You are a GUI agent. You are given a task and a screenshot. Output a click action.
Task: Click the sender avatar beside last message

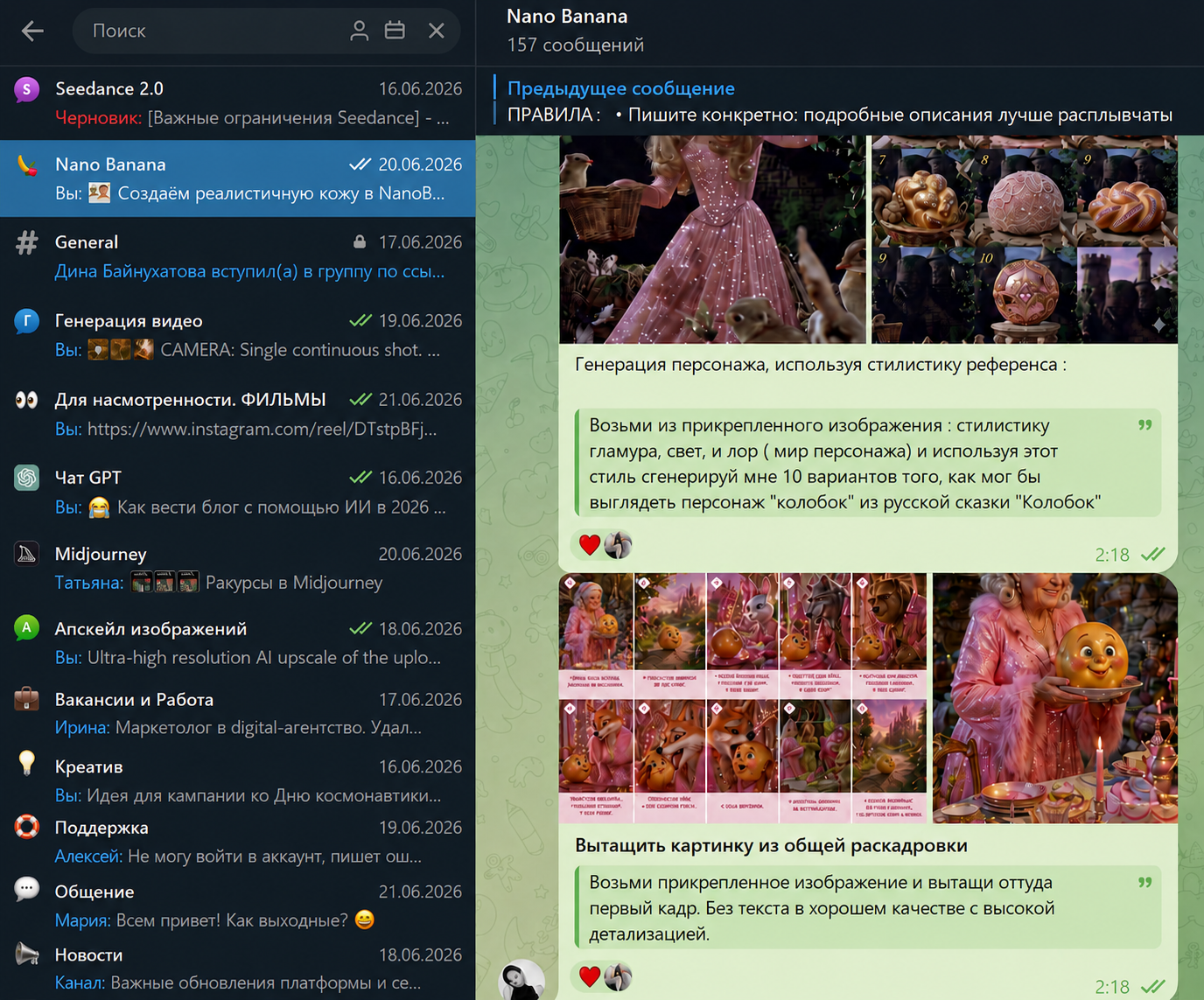522,980
